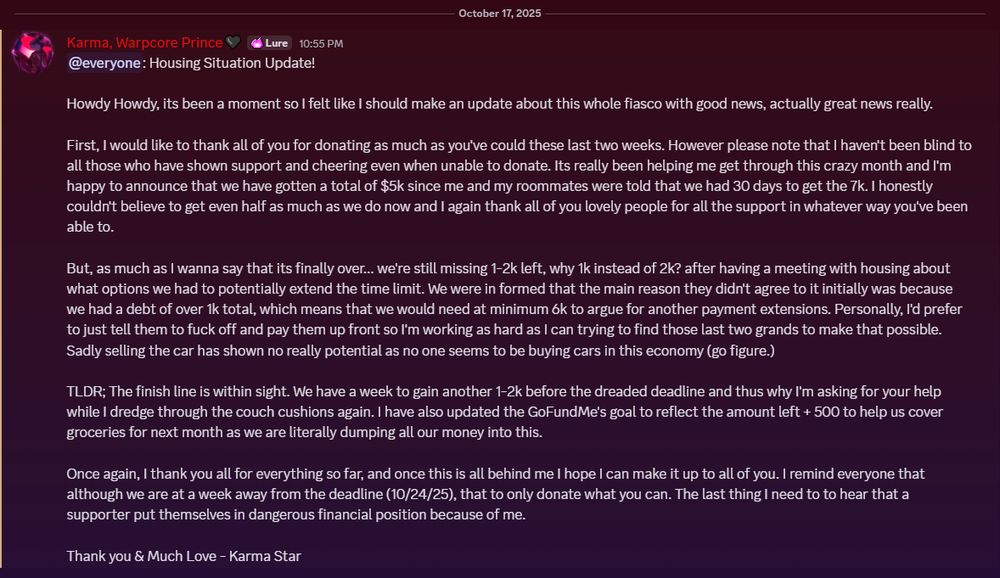Open the Lure server tag badge

tap(269, 43)
